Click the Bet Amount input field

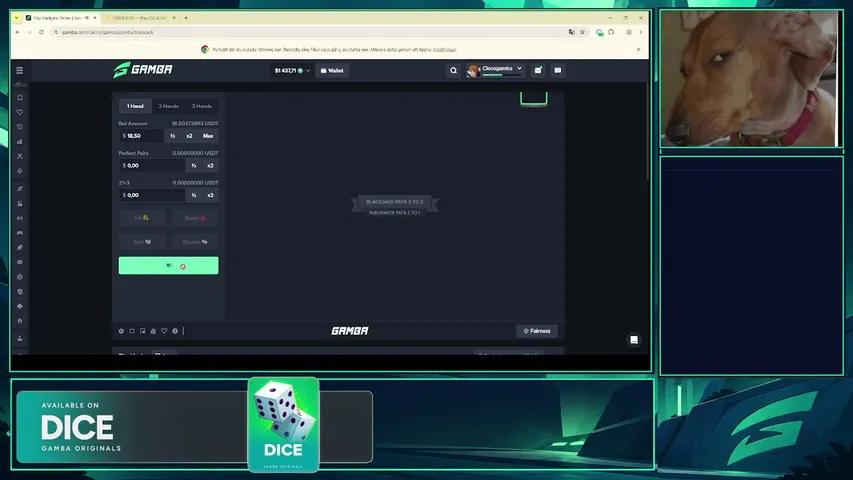[141, 136]
